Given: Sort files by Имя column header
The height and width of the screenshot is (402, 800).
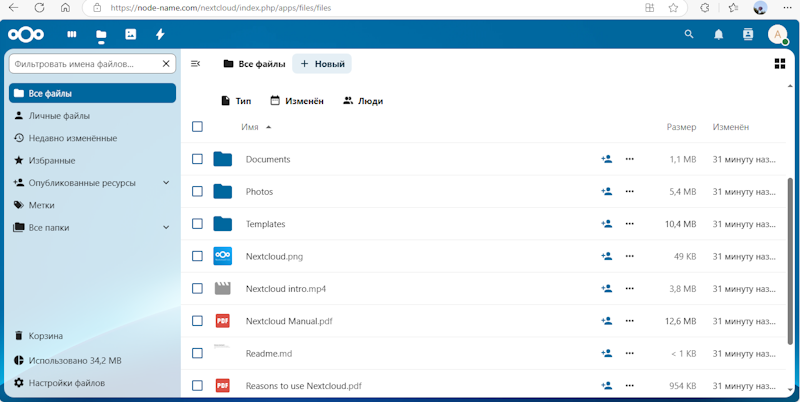Looking at the screenshot, I should tap(256, 127).
